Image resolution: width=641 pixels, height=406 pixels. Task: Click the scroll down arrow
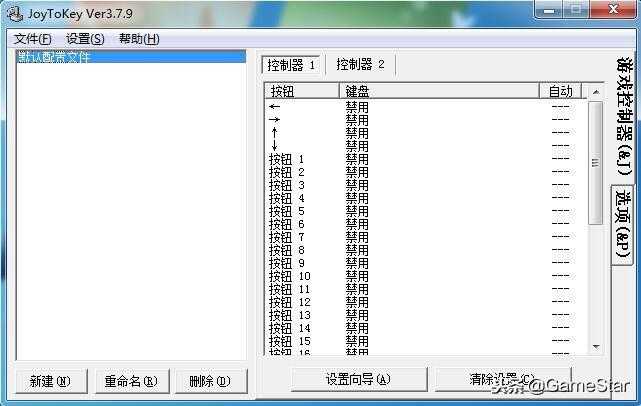[596, 347]
